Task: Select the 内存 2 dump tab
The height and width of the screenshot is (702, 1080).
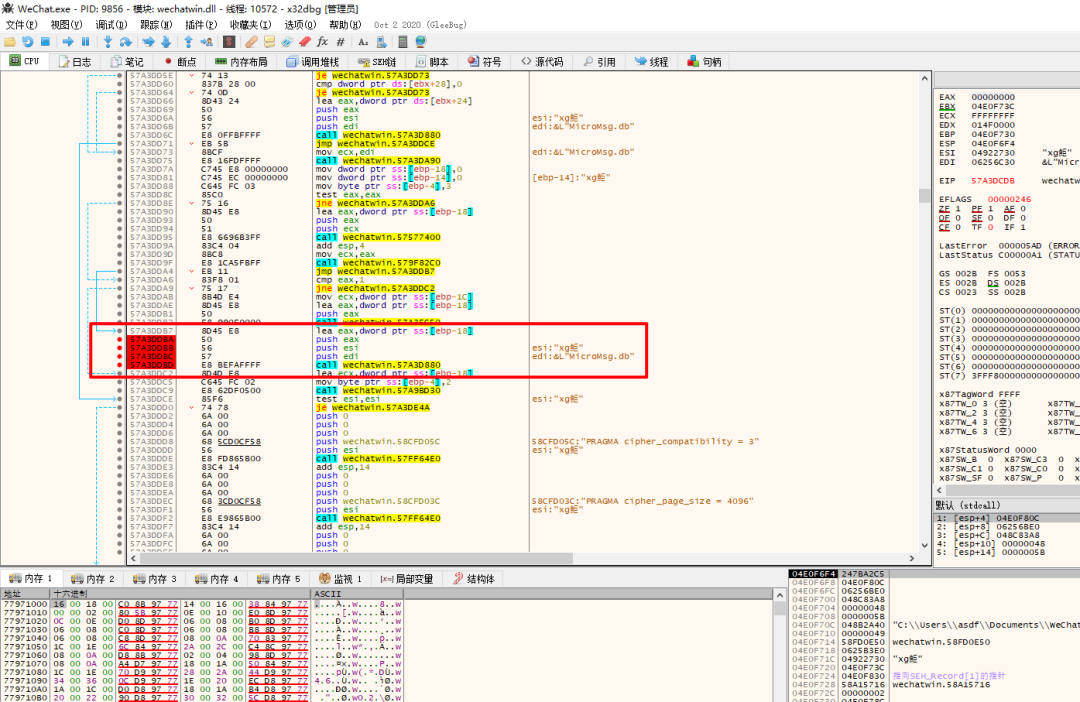Action: [x=93, y=579]
